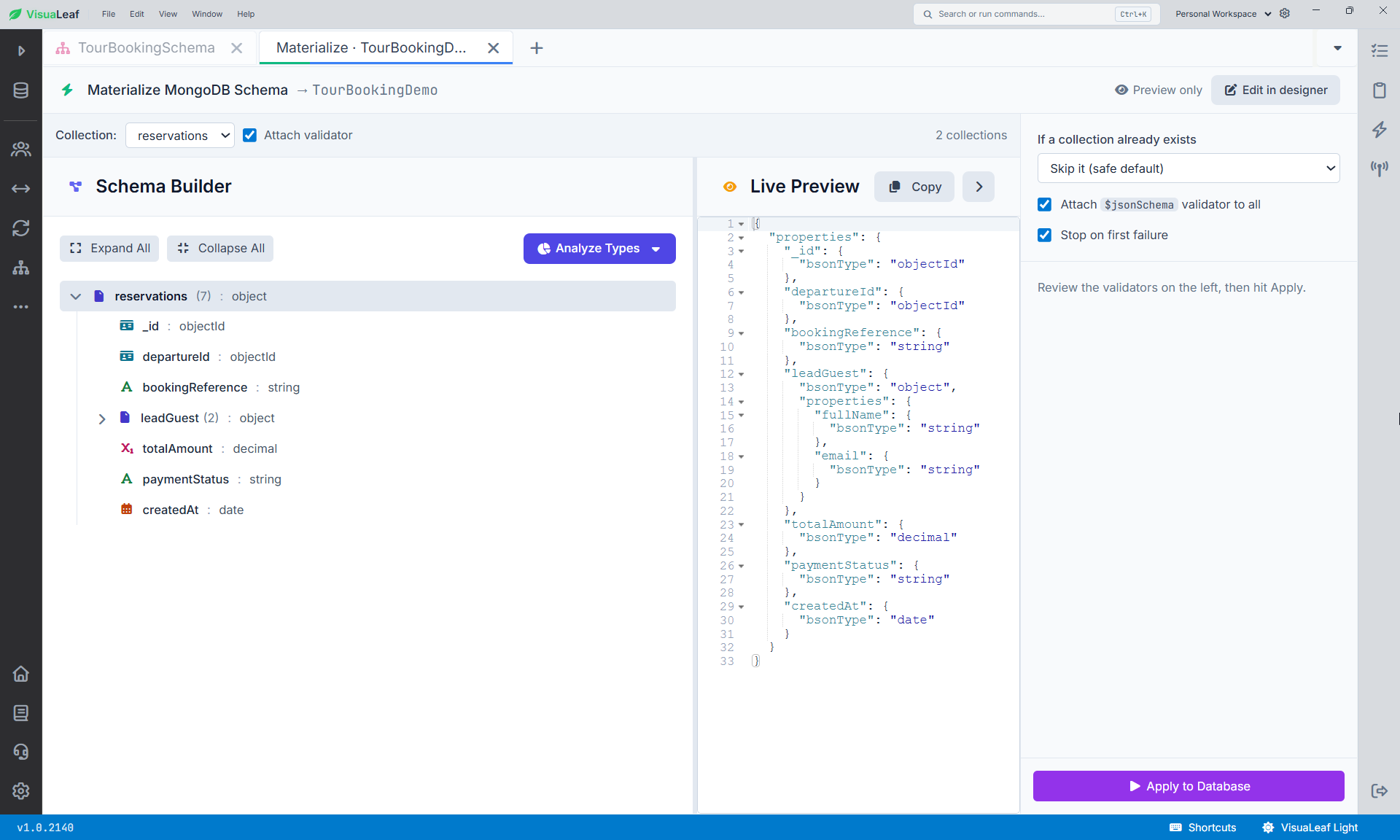Open the task list icon in right sidebar

pyautogui.click(x=1380, y=51)
